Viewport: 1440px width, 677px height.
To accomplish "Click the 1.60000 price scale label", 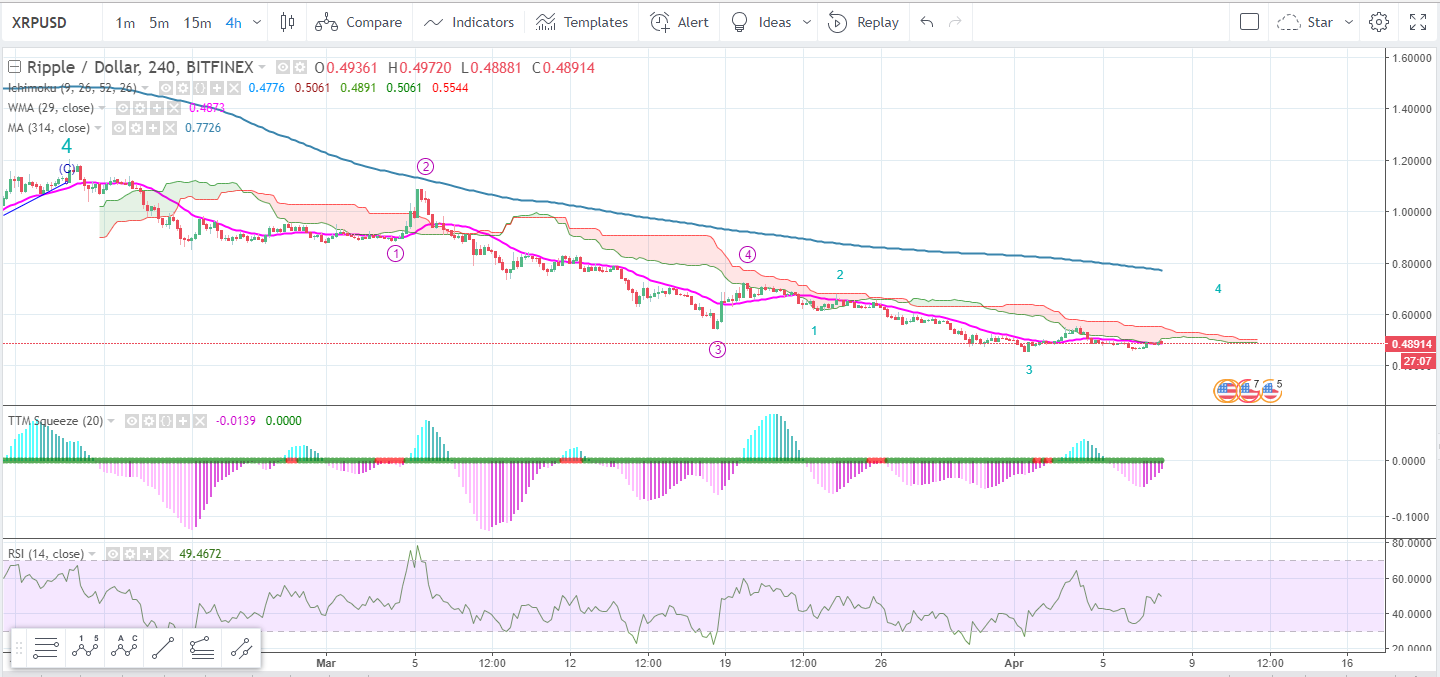I will click(x=1413, y=58).
